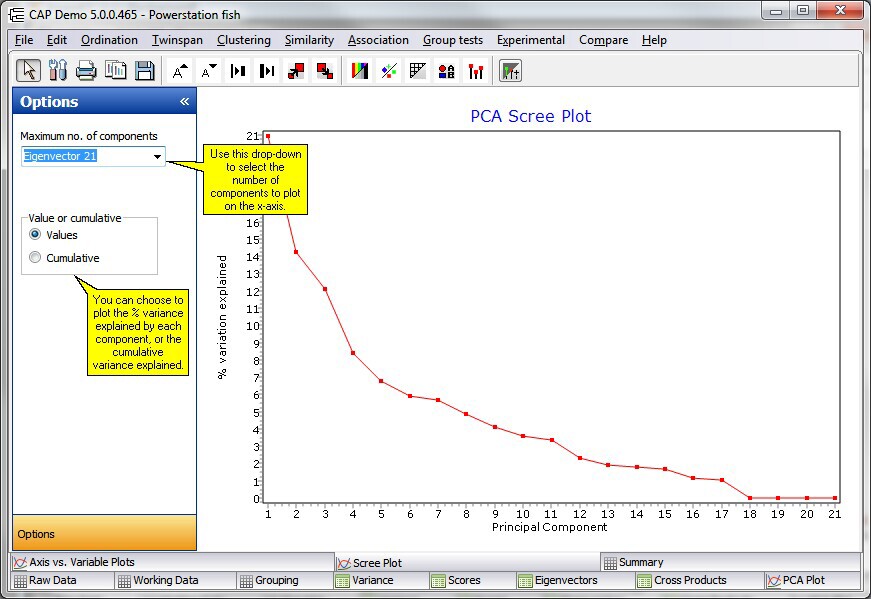
Task: Switch to the Eigenvectors tab
Action: click(x=575, y=580)
